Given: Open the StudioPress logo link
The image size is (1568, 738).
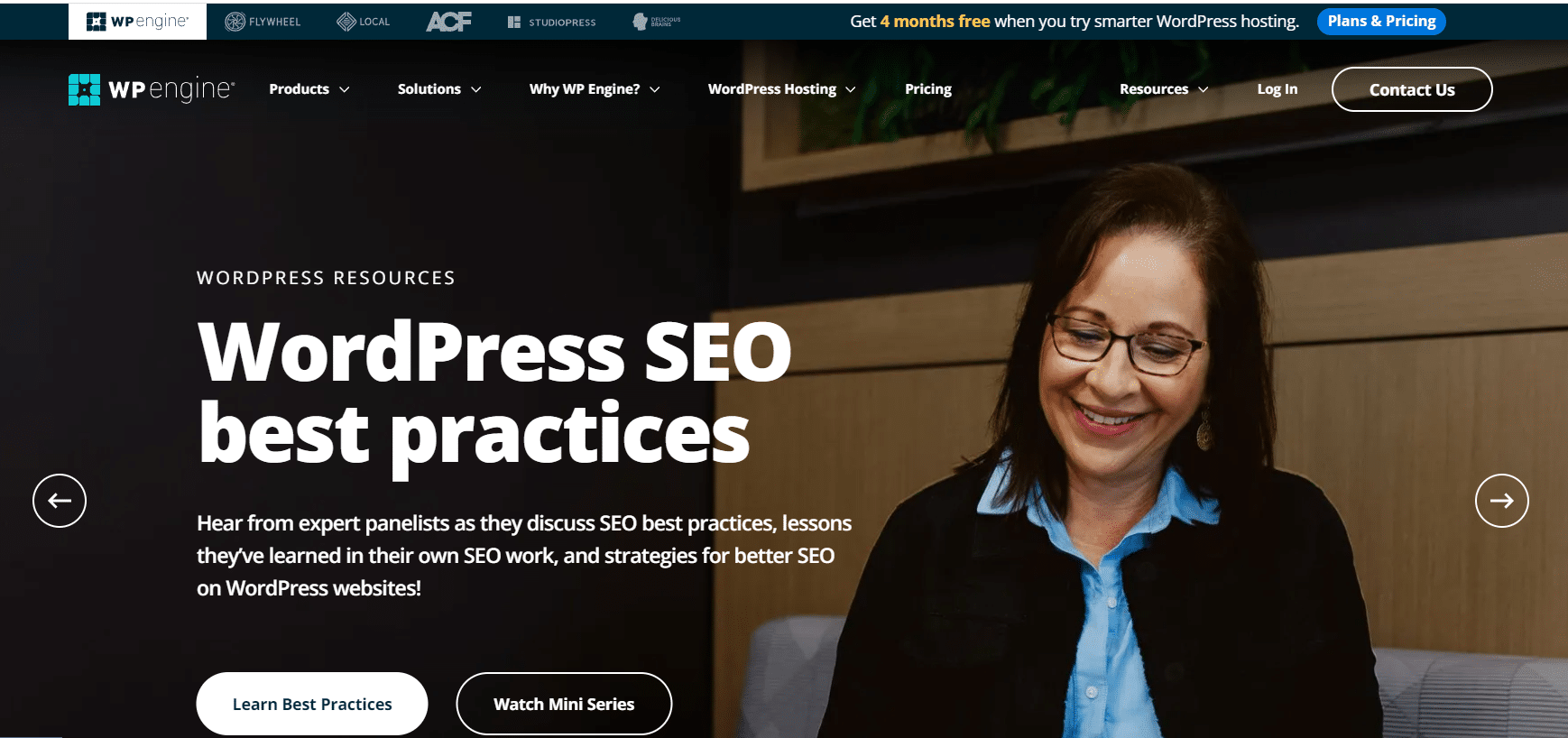Looking at the screenshot, I should tap(551, 22).
